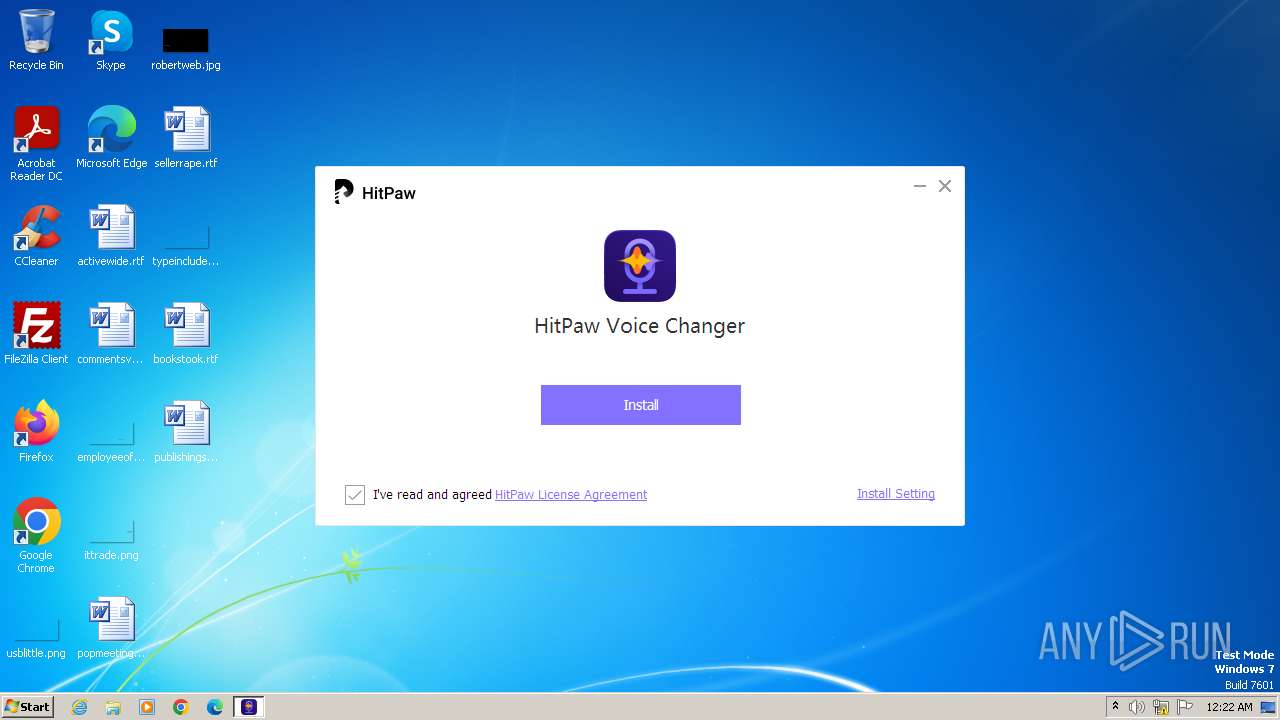The height and width of the screenshot is (720, 1280).
Task: Open Edge from the taskbar
Action: point(215,707)
